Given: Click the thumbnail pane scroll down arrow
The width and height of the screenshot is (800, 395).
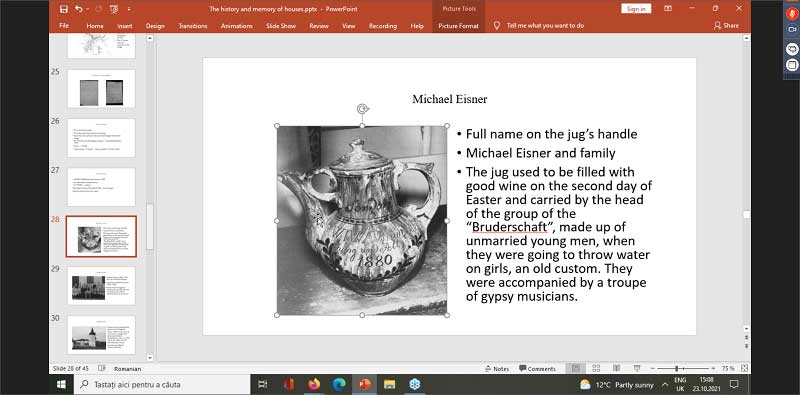Looking at the screenshot, I should coord(150,358).
